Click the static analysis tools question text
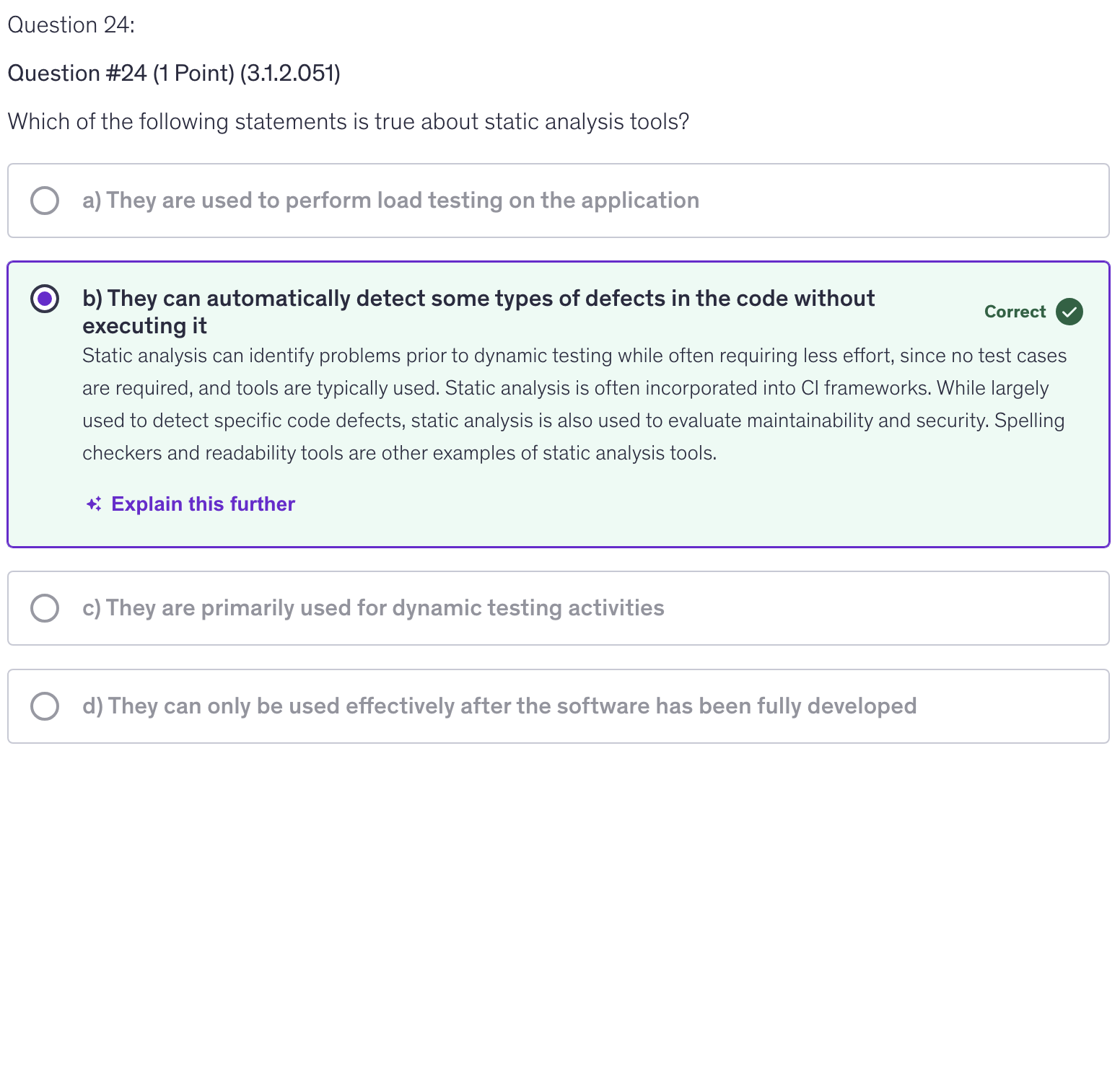Screen dimensions: 1120x1072 [x=348, y=122]
